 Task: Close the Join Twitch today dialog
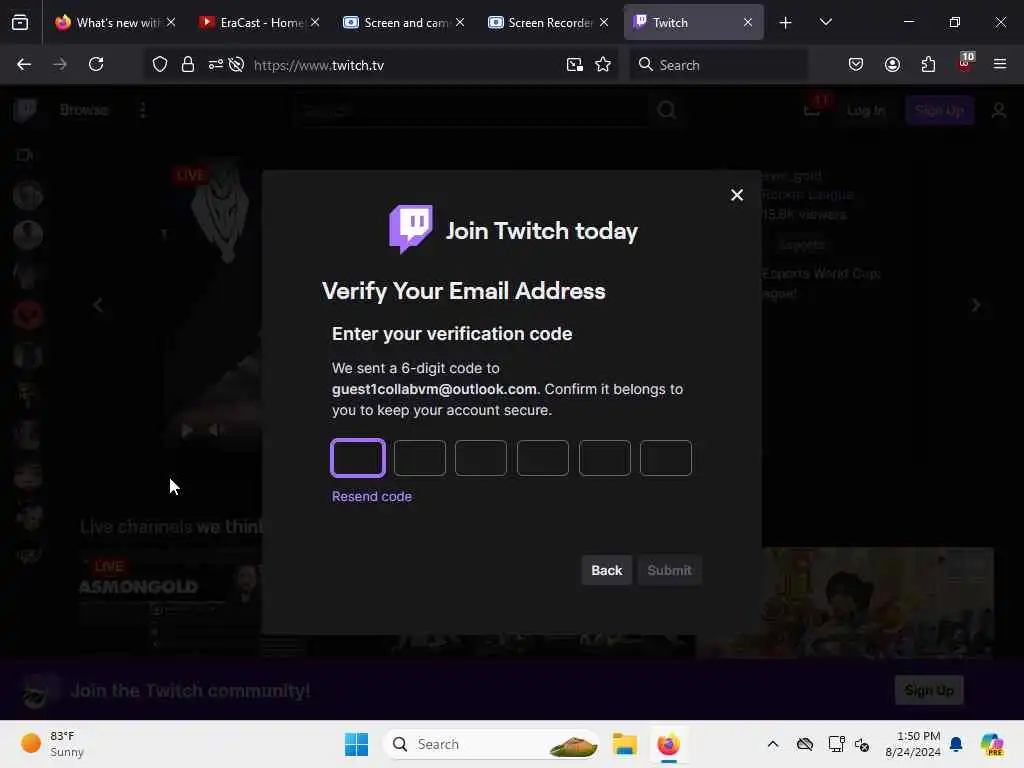click(x=737, y=195)
